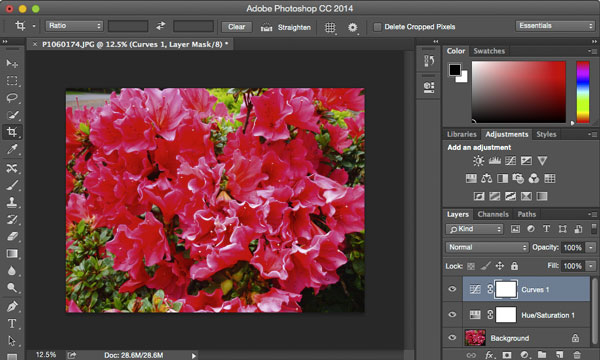The image size is (600, 360).
Task: Delete layer with trash icon
Action: point(577,355)
